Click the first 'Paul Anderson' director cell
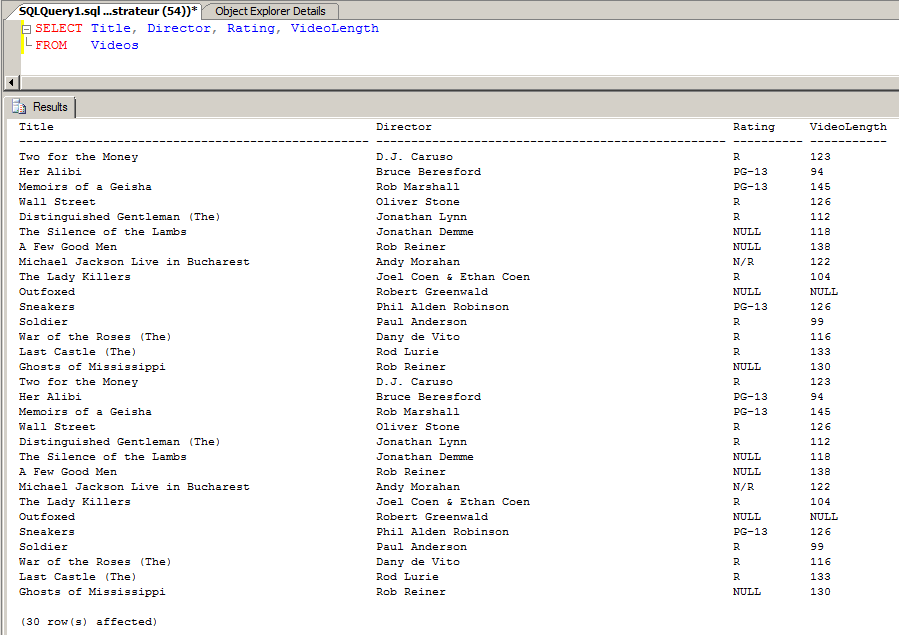This screenshot has height=635, width=899. pos(421,322)
